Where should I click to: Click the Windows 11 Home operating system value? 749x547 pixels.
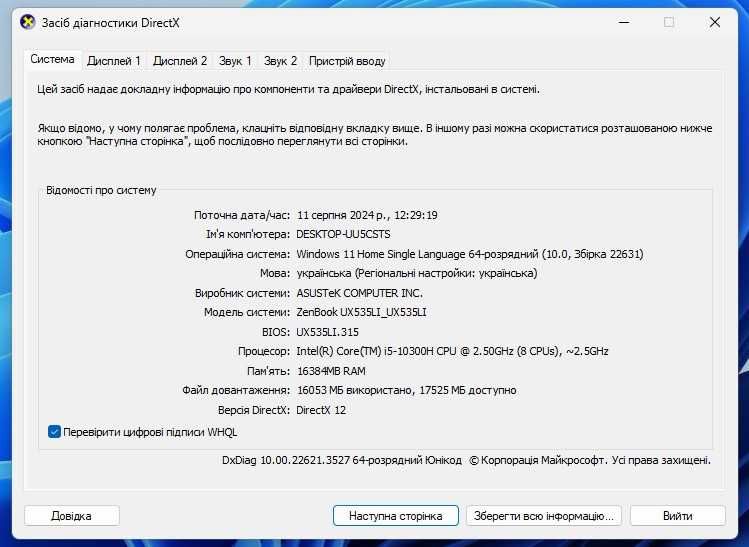tap(470, 254)
